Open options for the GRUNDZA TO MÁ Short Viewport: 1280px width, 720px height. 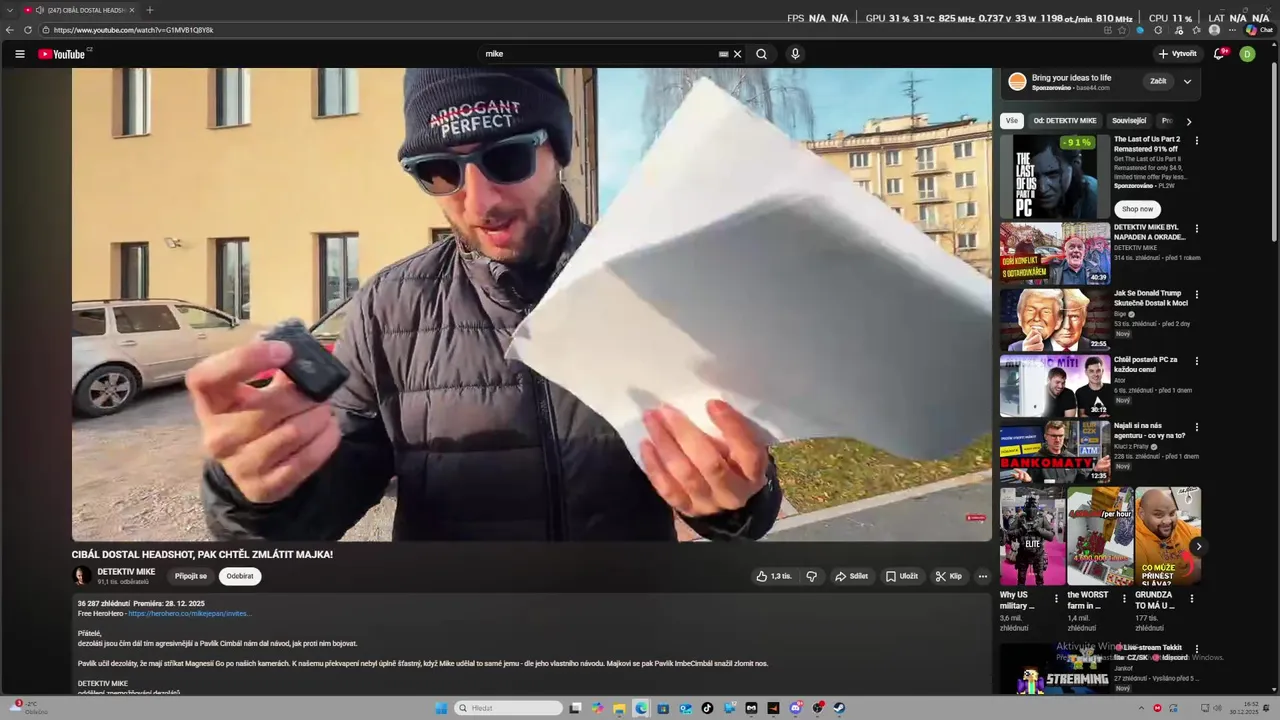[1191, 599]
